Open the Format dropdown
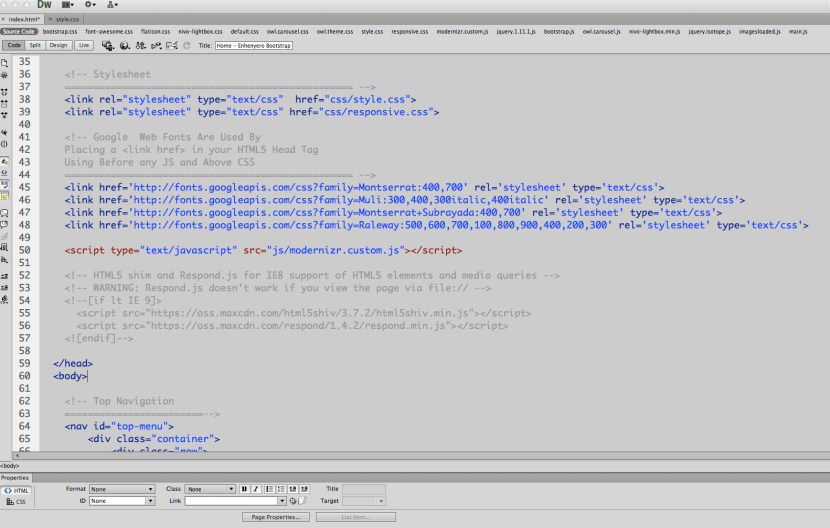 [x=122, y=489]
